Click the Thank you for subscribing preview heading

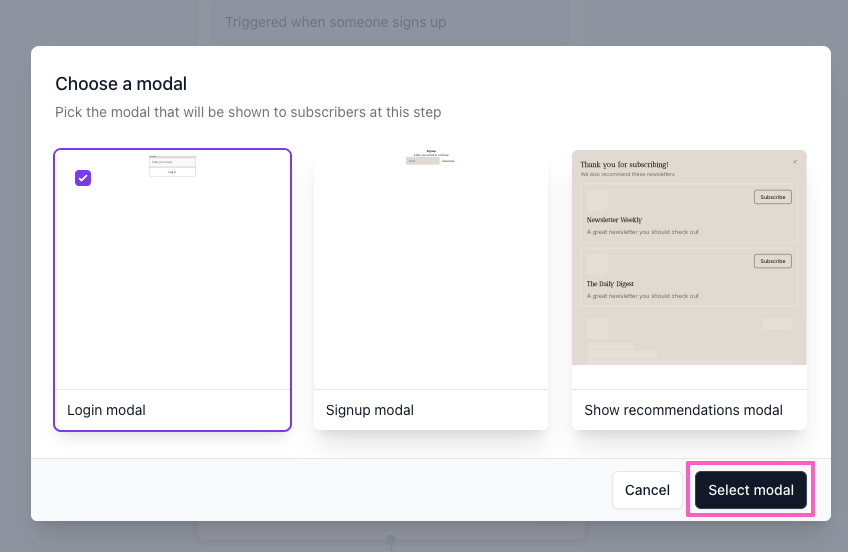coord(625,164)
